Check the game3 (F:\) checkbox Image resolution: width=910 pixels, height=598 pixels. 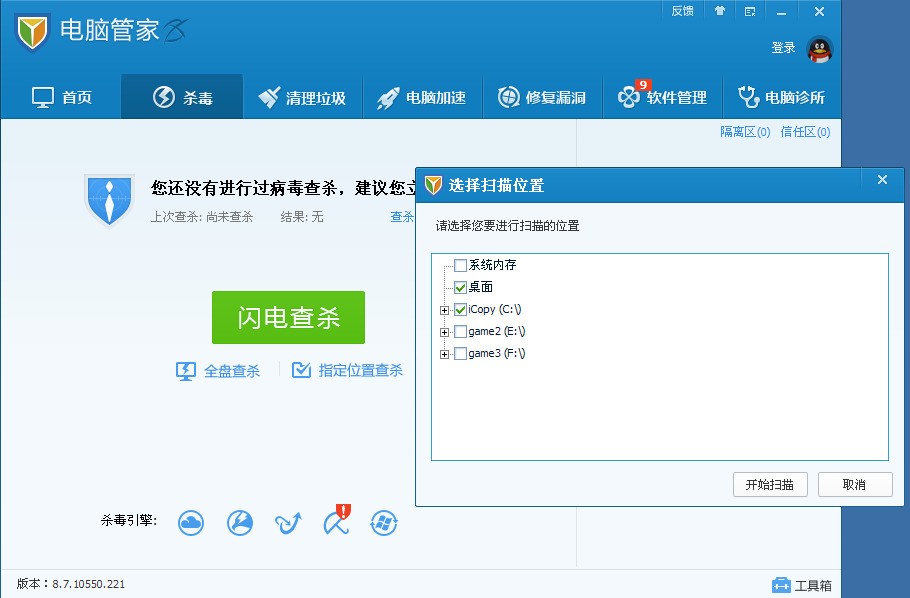(460, 354)
